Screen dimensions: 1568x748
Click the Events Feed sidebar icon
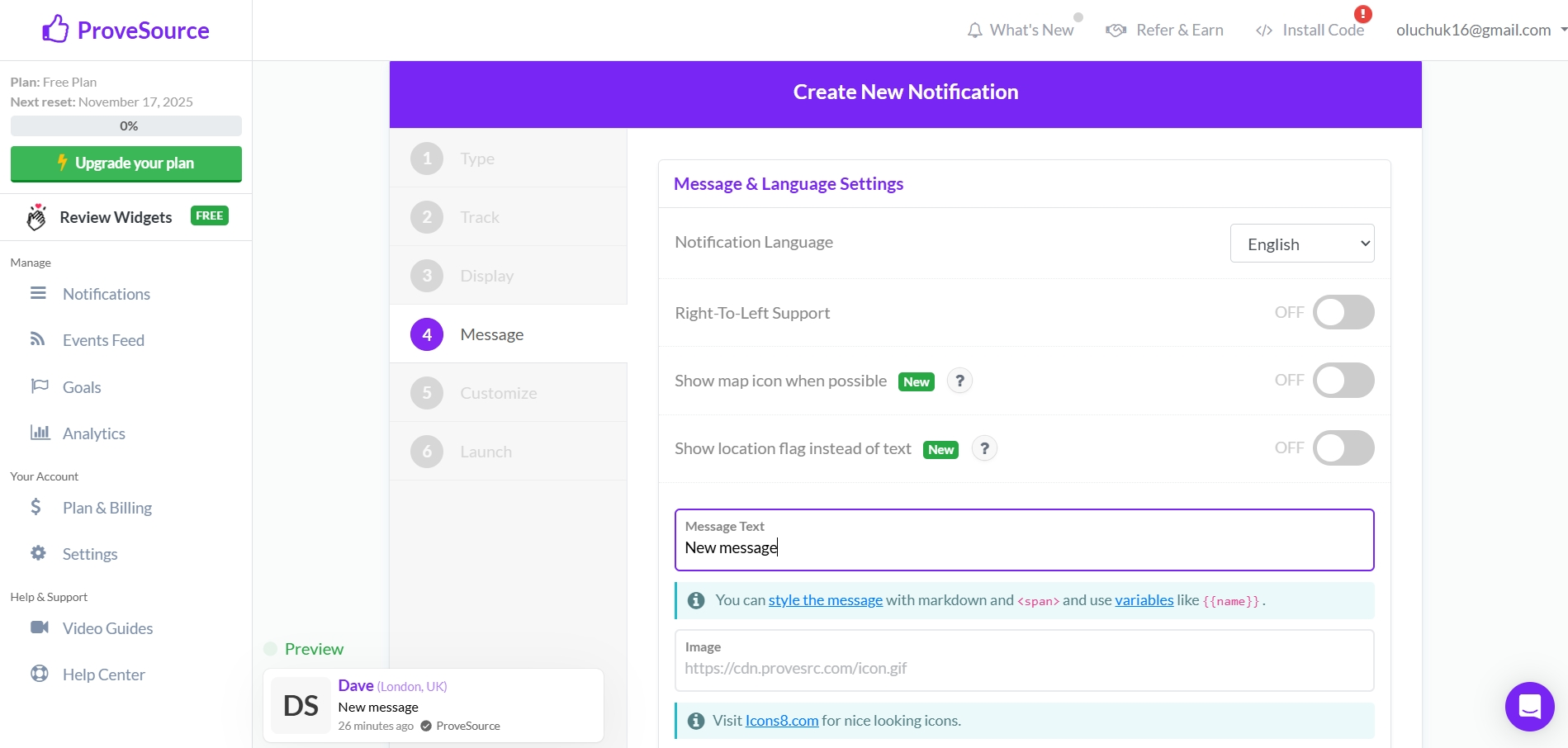coord(38,339)
